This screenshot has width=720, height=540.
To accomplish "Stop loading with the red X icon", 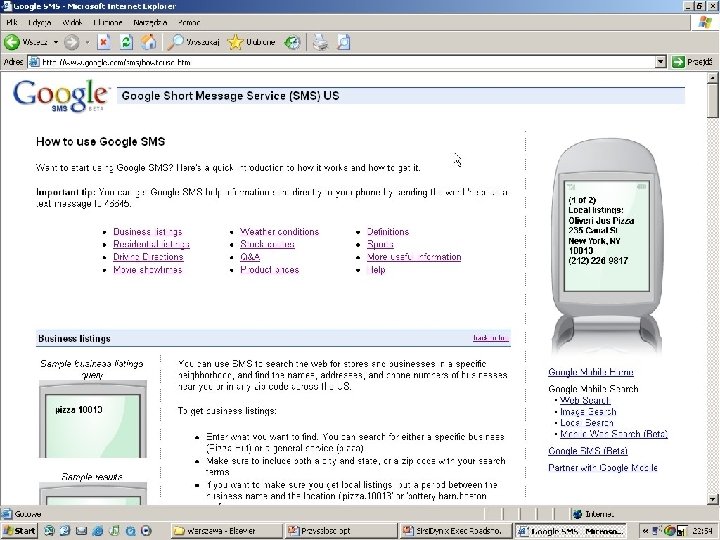I will point(104,42).
